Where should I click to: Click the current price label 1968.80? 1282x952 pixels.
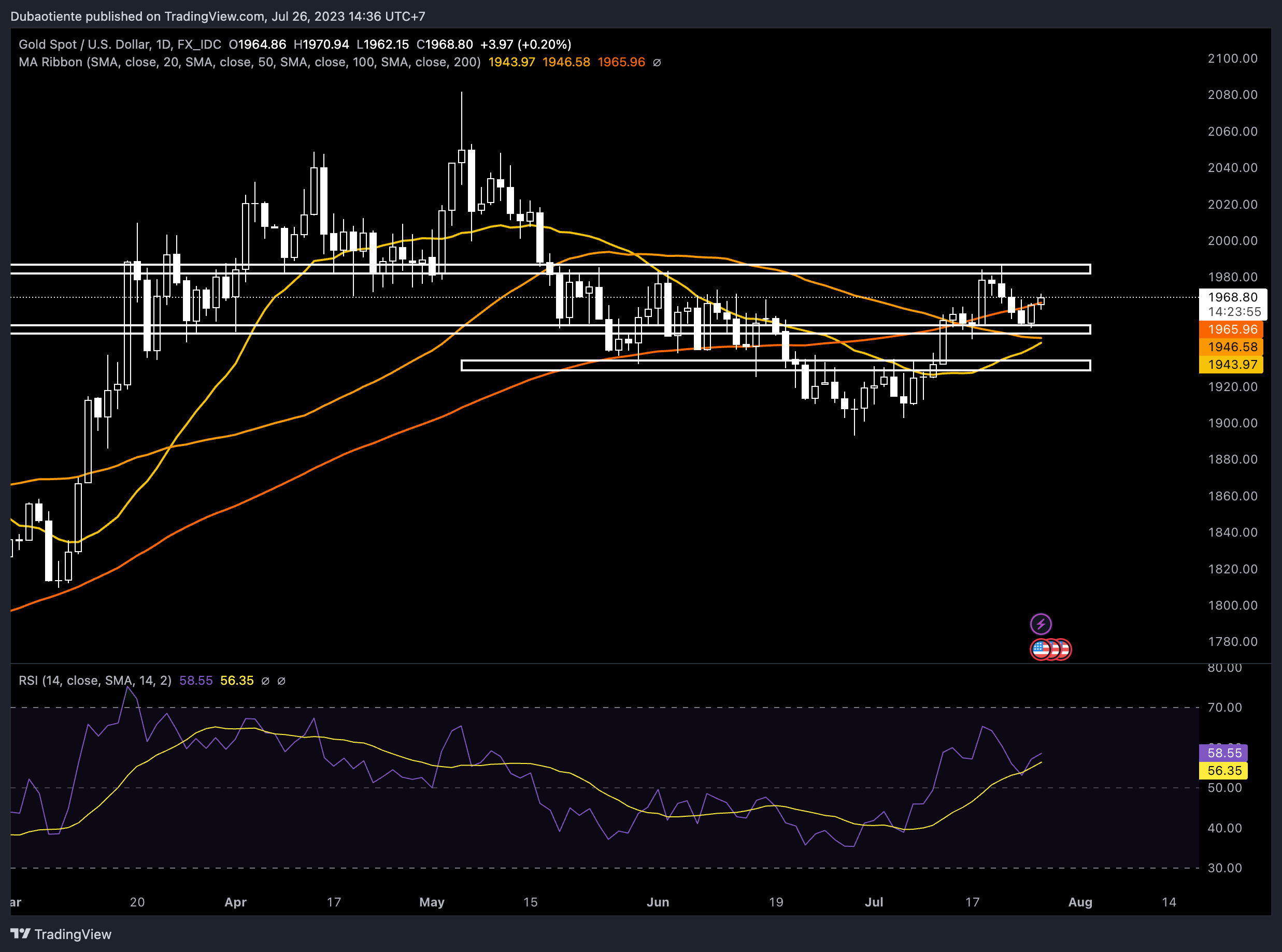pyautogui.click(x=1232, y=297)
